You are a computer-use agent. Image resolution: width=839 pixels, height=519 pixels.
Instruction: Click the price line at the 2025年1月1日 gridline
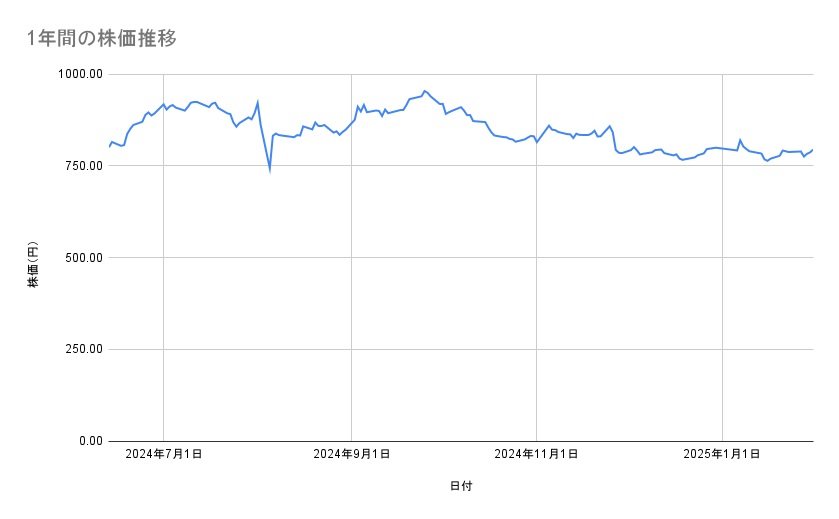[722, 149]
